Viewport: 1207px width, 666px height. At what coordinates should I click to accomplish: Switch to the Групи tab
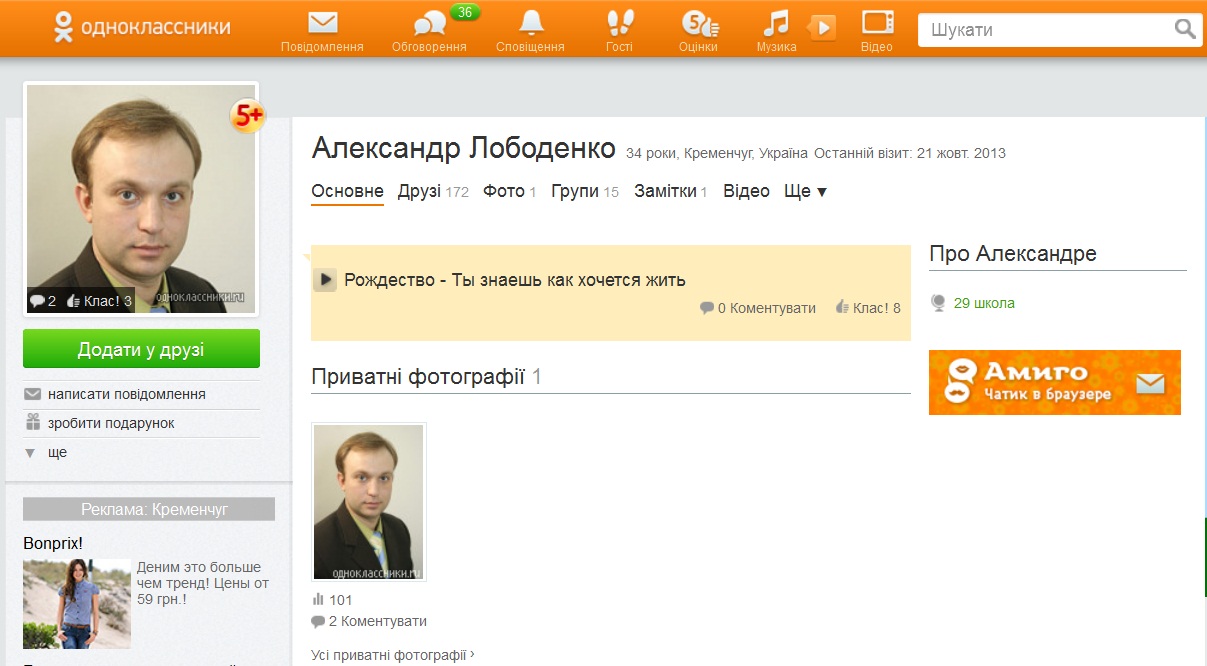click(x=574, y=191)
